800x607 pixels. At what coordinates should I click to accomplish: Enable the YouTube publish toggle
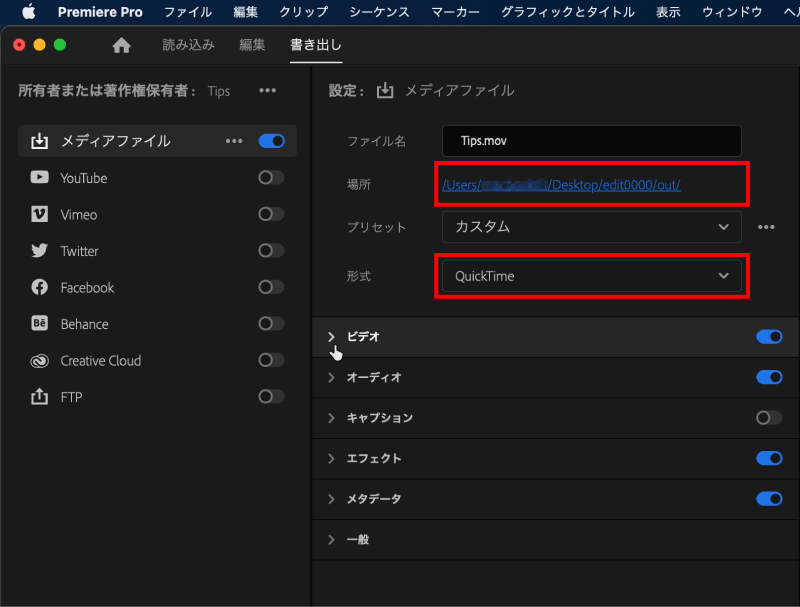pos(271,178)
